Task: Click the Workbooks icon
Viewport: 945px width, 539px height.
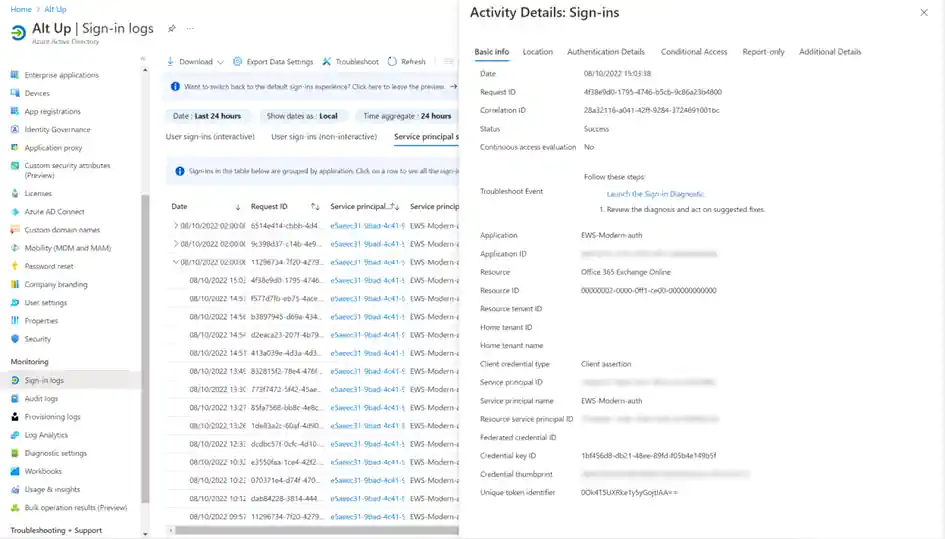Action: coord(15,471)
